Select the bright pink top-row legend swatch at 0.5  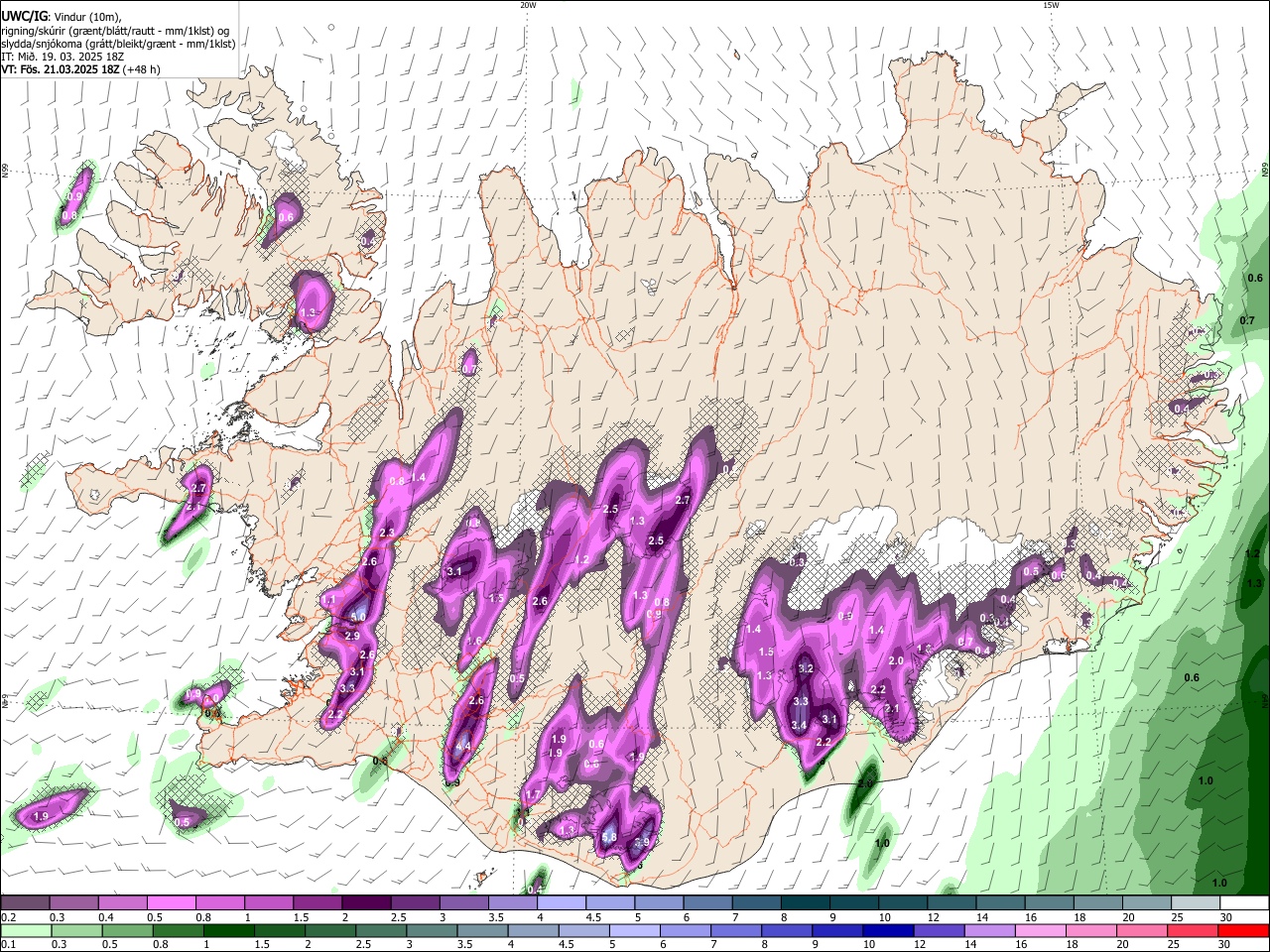tap(171, 903)
